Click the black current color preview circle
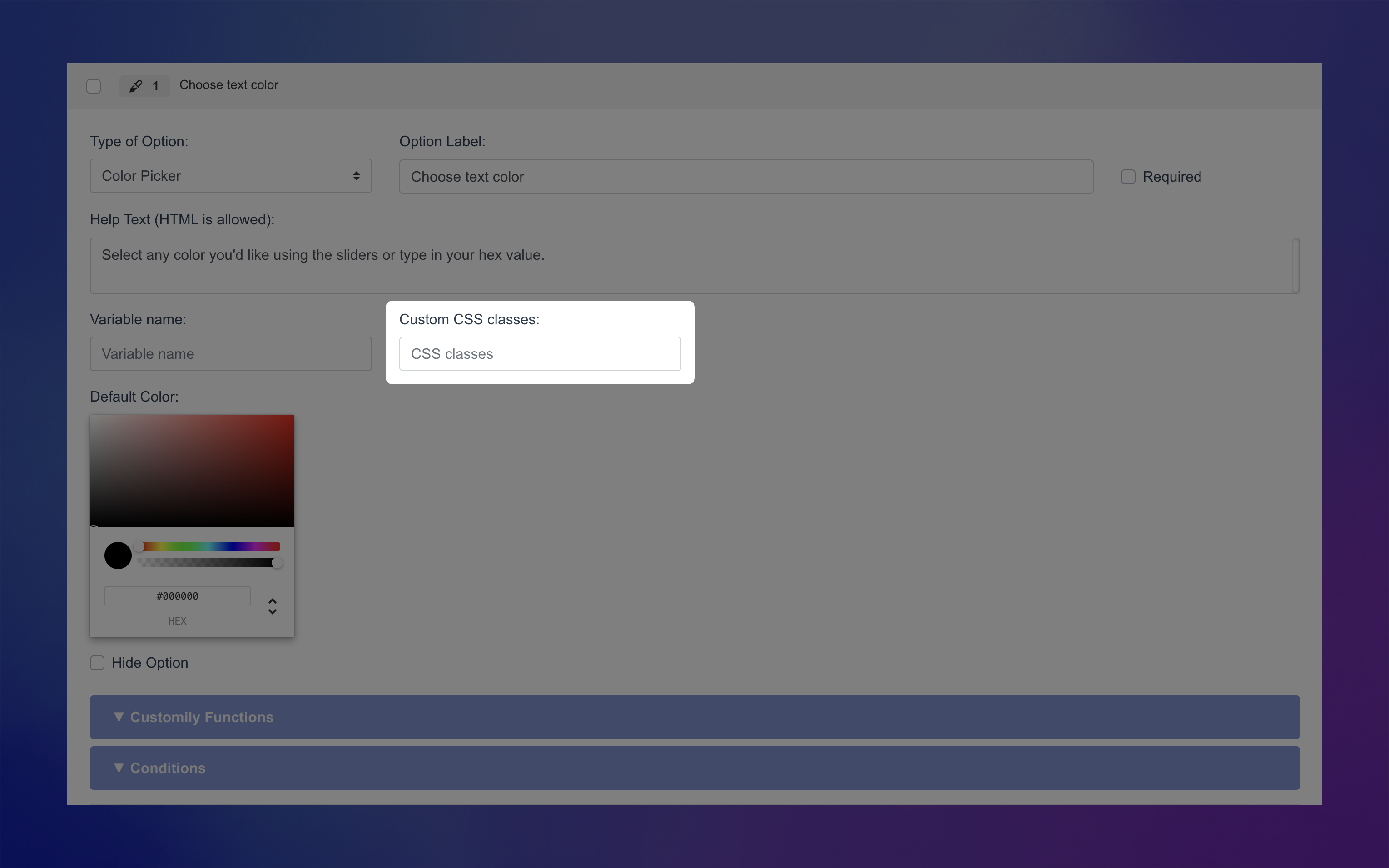Image resolution: width=1389 pixels, height=868 pixels. point(118,555)
